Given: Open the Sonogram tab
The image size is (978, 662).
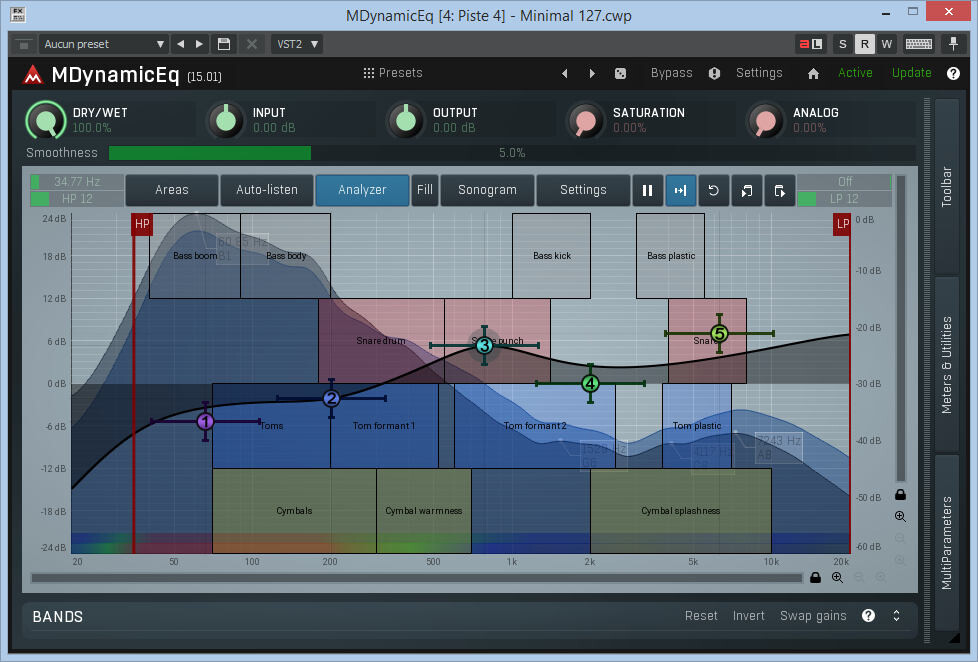Looking at the screenshot, I should click(487, 190).
